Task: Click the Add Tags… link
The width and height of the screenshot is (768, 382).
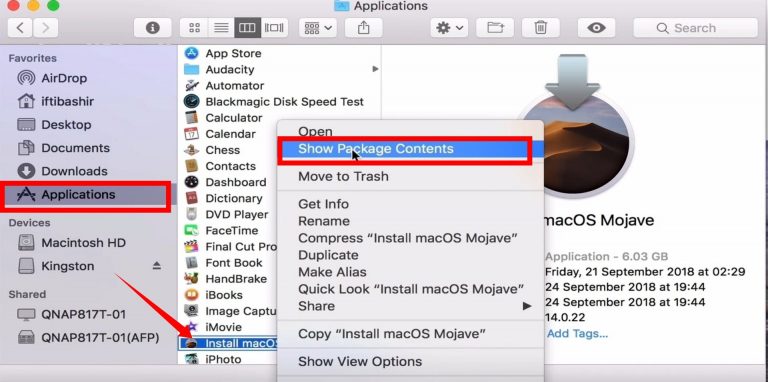Action: [577, 334]
